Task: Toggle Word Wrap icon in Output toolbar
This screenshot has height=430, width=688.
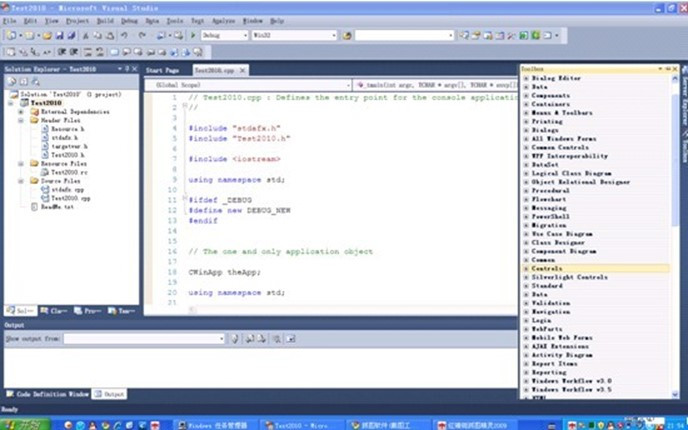Action: (291, 339)
